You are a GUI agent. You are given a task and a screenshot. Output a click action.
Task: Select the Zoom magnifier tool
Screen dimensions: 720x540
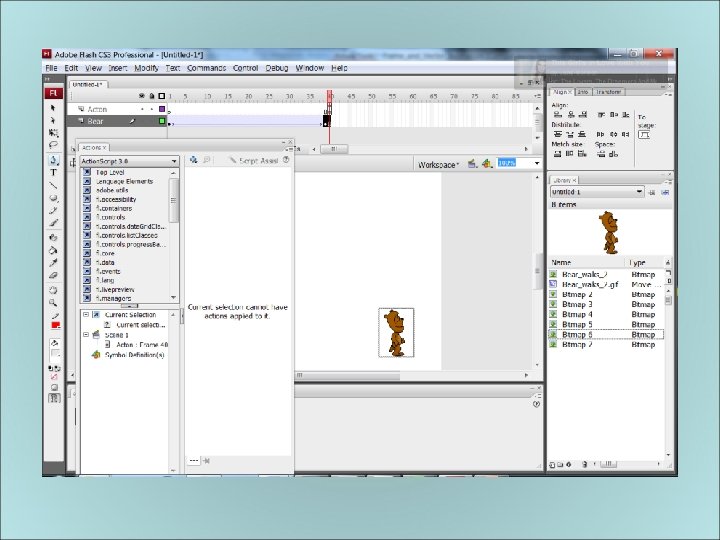53,303
